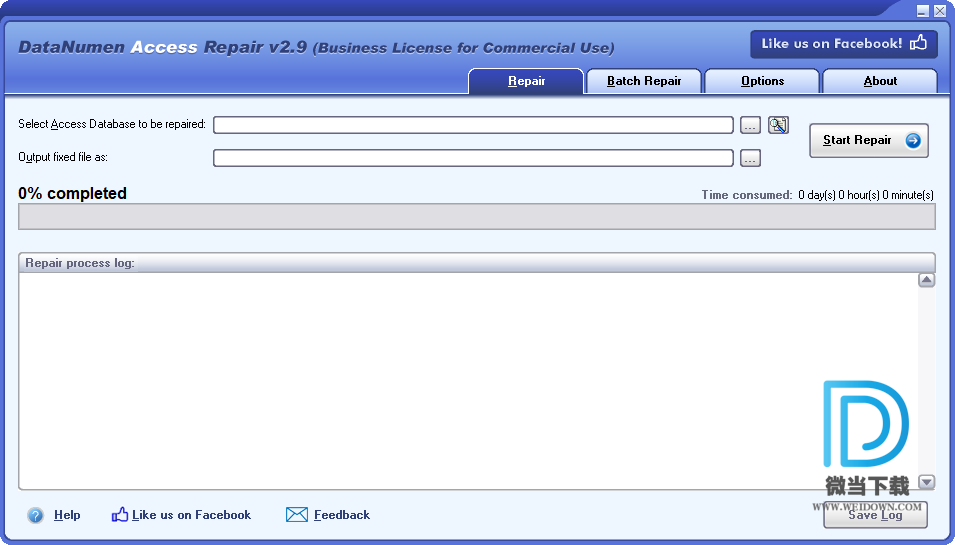Open the Options tab
This screenshot has width=955, height=545.
pos(762,81)
